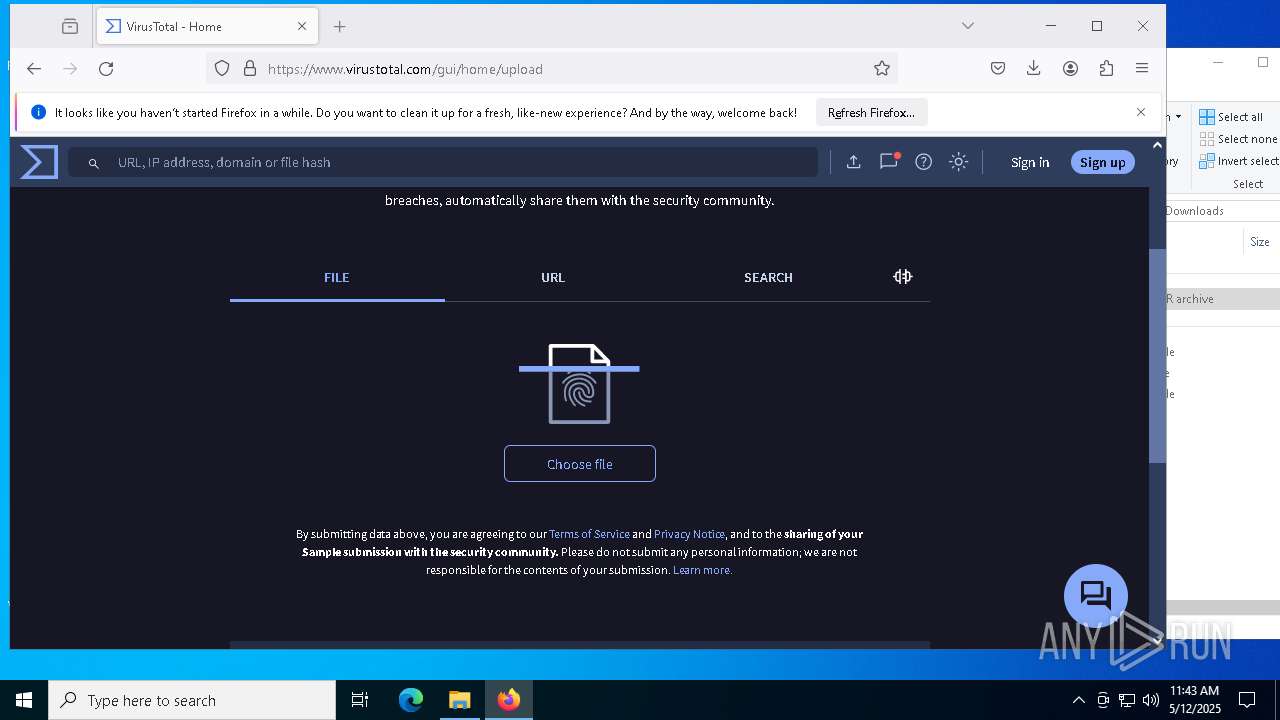Screen dimensions: 1280x720
Task: Show hidden system tray icons chevron
Action: (1078, 700)
